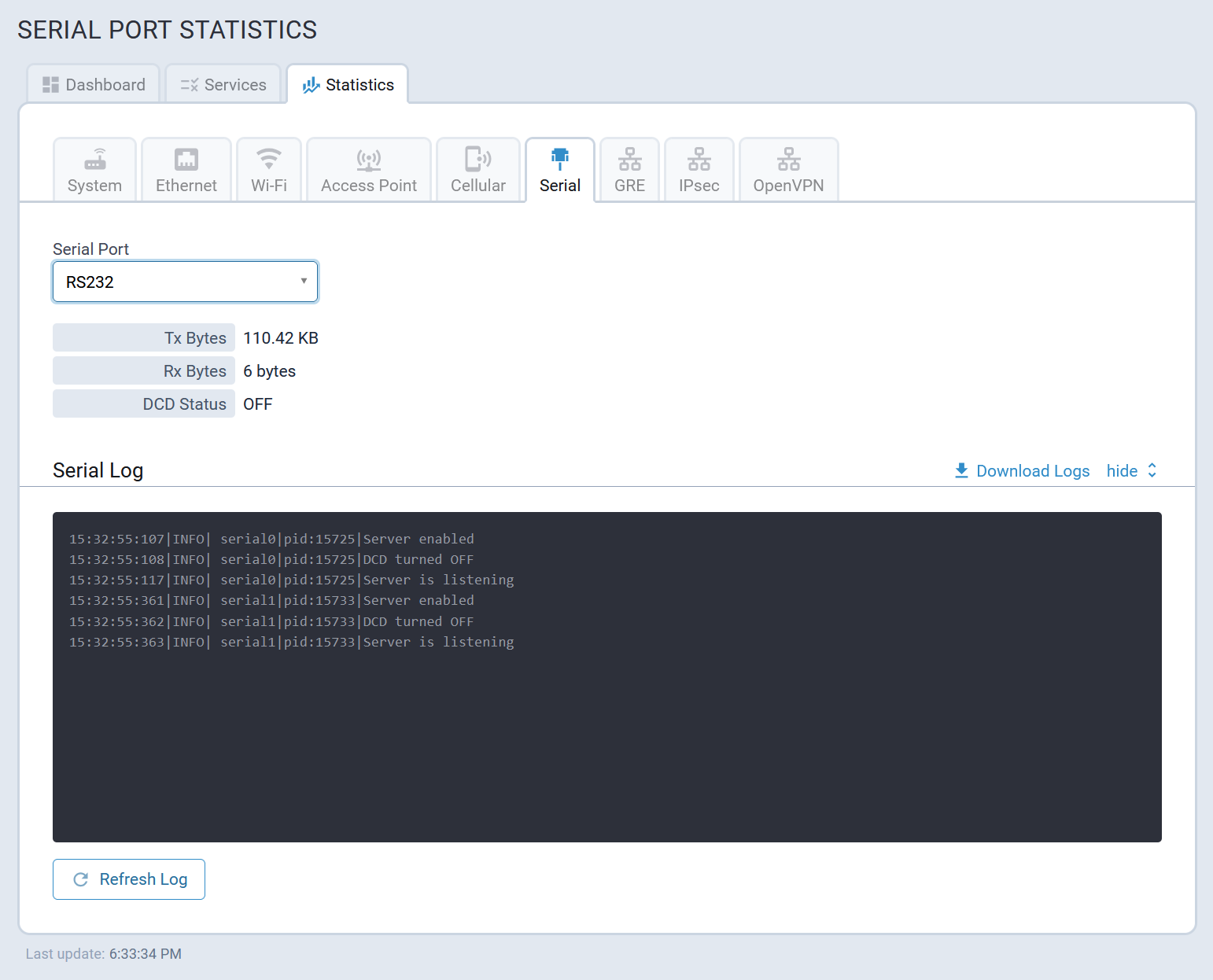Select the Wi-Fi signal icon
This screenshot has width=1213, height=980.
[269, 160]
